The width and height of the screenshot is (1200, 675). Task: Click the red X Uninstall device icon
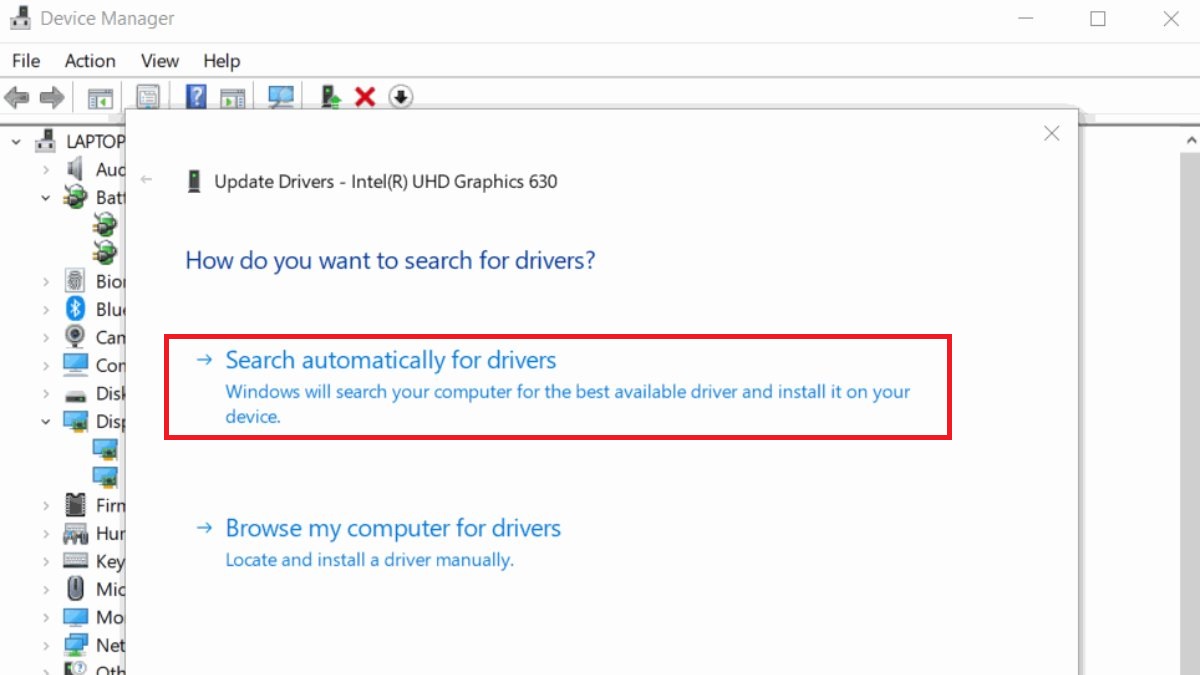pos(365,97)
